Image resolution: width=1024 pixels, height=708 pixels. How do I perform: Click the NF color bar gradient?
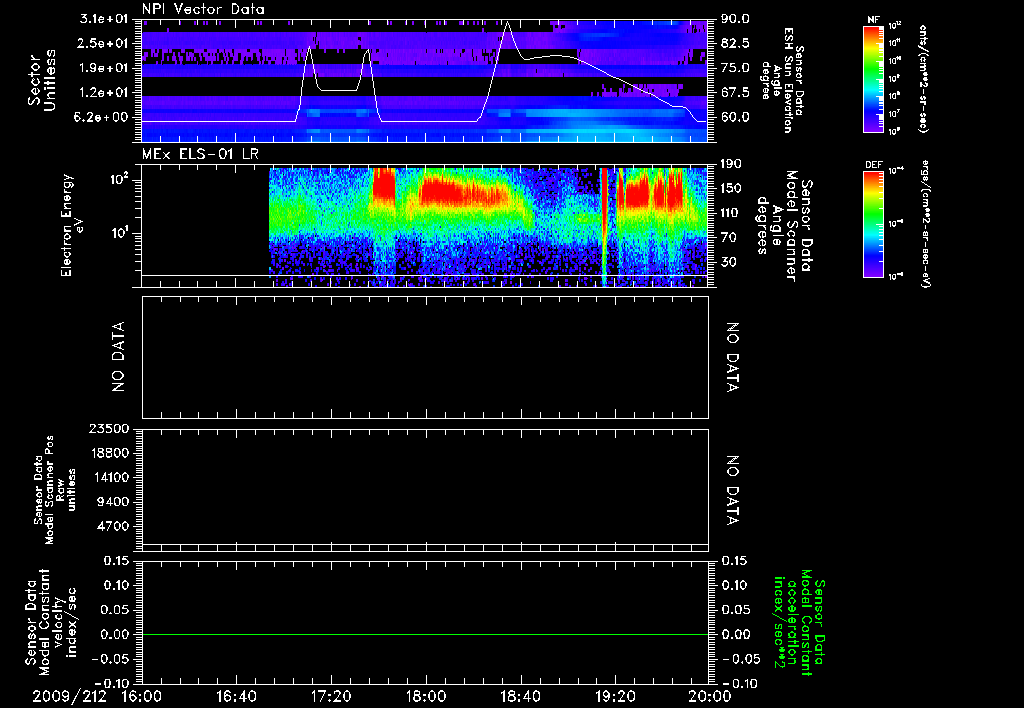pyautogui.click(x=874, y=78)
